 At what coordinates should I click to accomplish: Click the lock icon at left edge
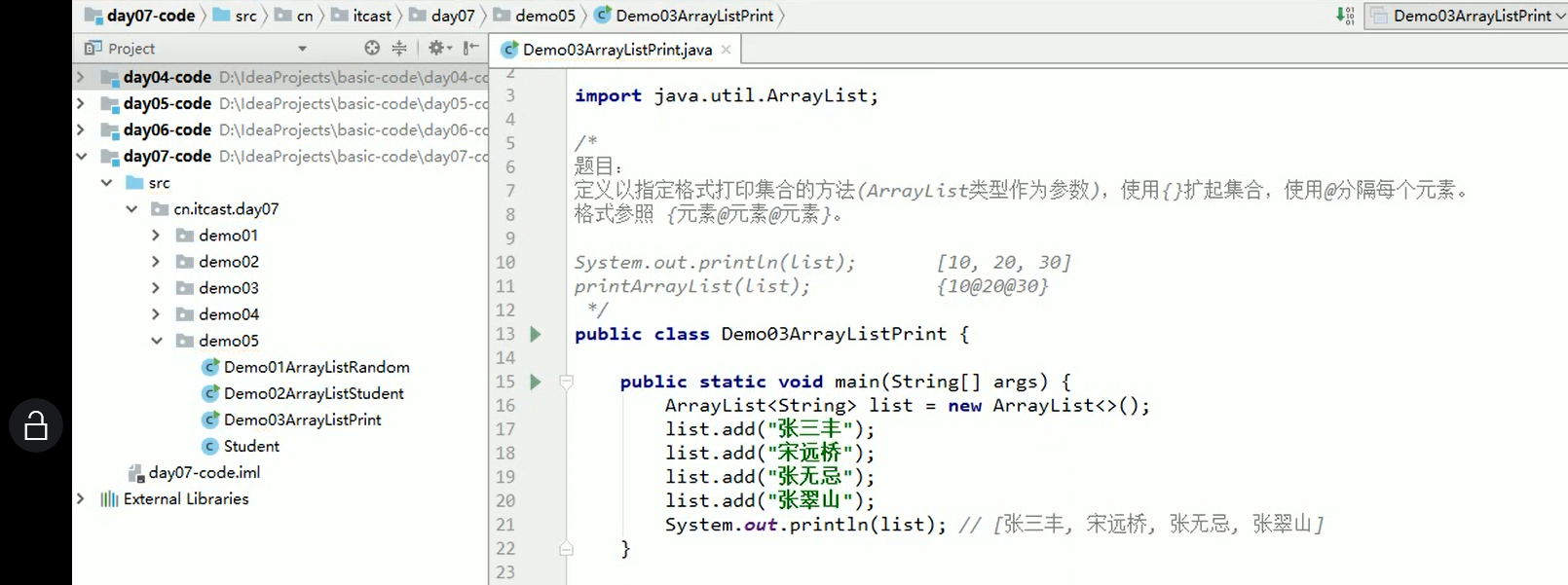[36, 425]
